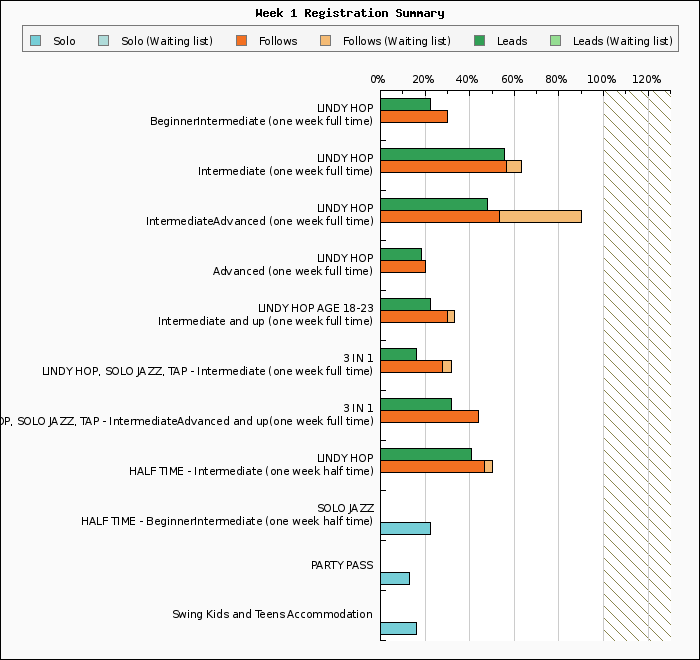This screenshot has height=660, width=700.
Task: Click the 100% axis tick label
Action: point(602,80)
